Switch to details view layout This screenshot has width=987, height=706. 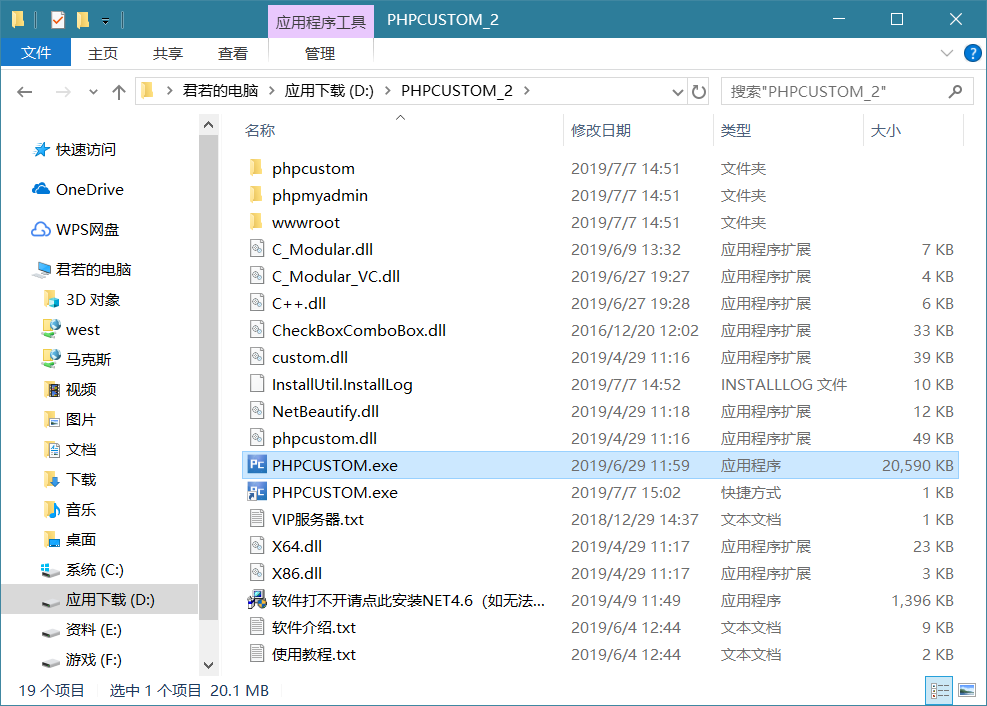939,691
